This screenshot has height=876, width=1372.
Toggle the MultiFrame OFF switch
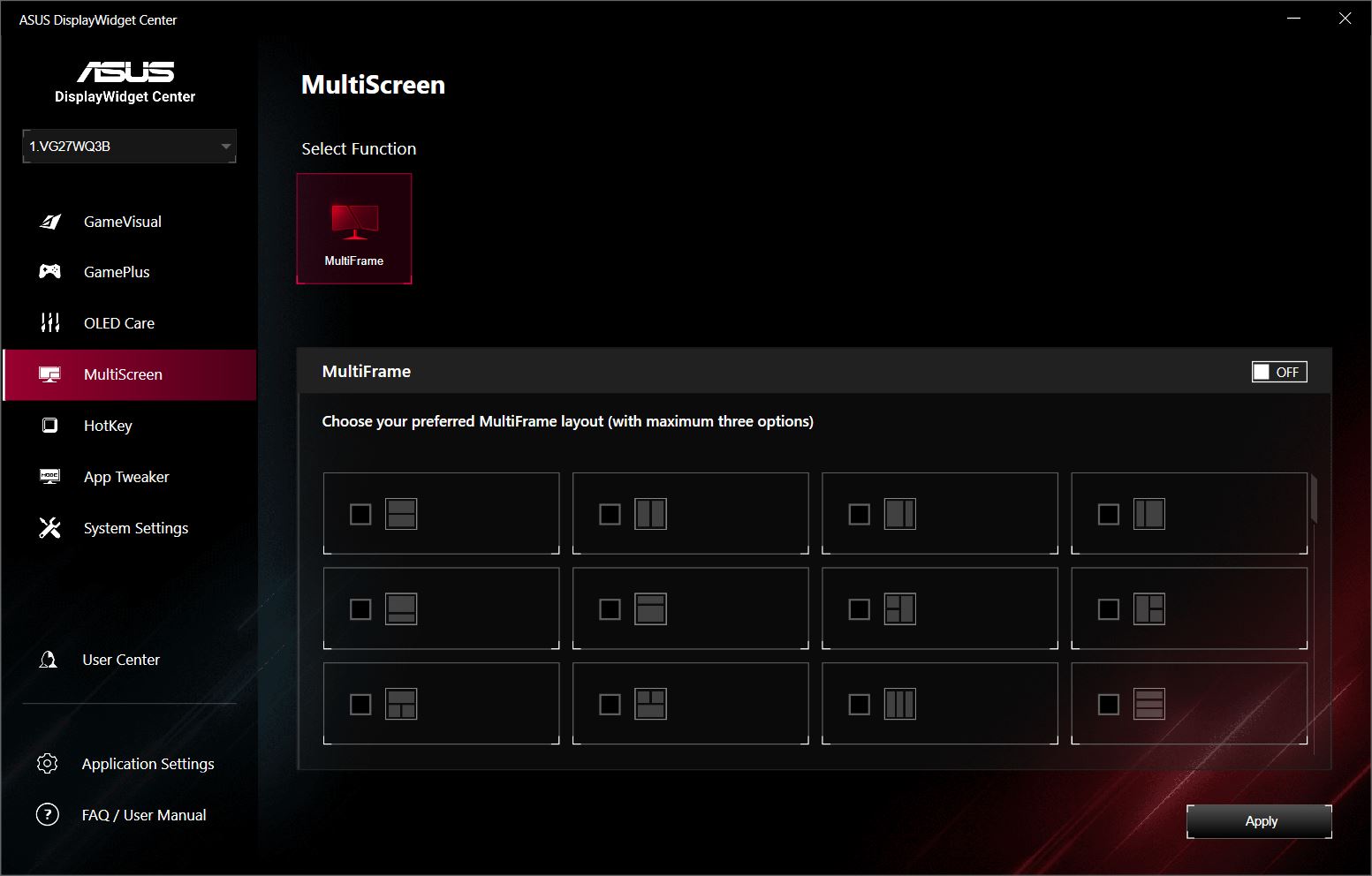pos(1278,372)
